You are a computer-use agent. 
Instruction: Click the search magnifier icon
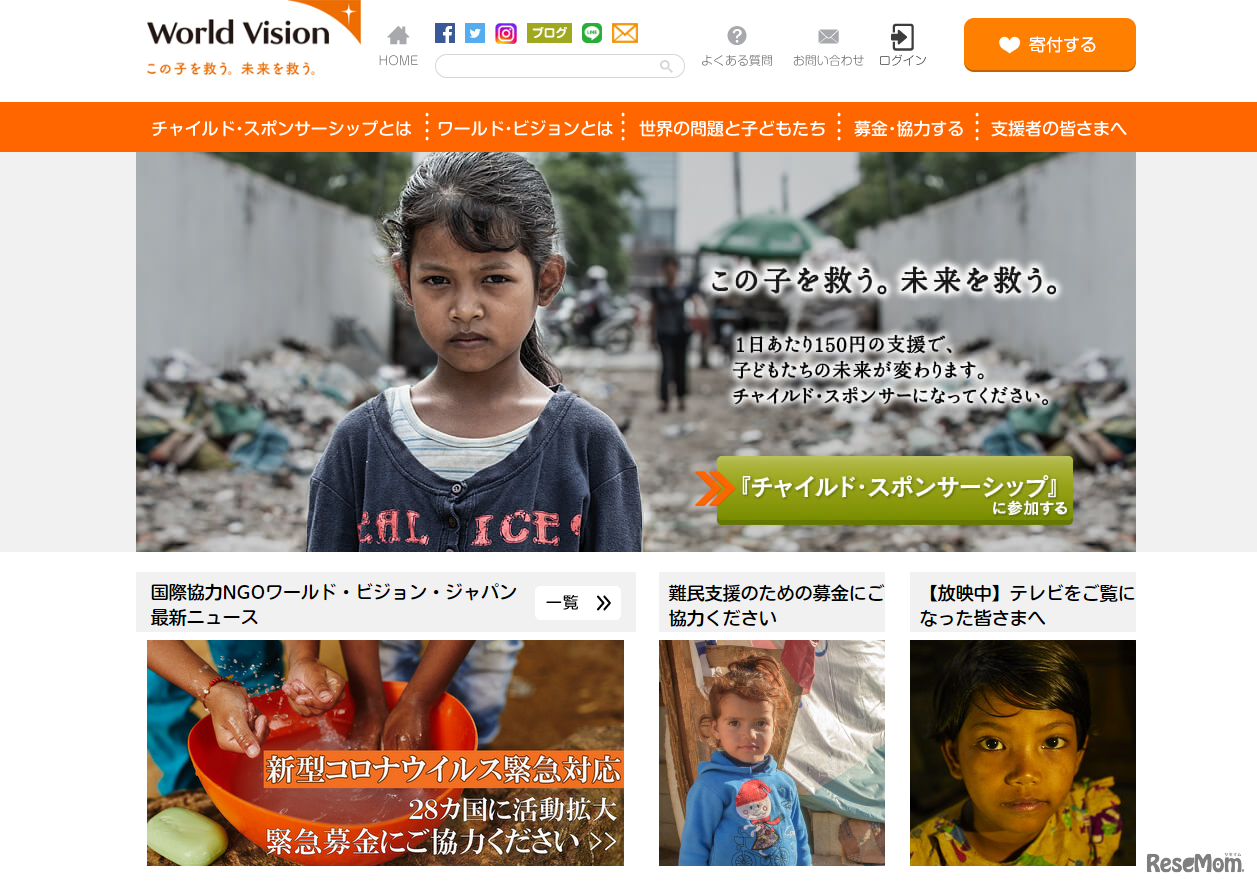coord(666,67)
